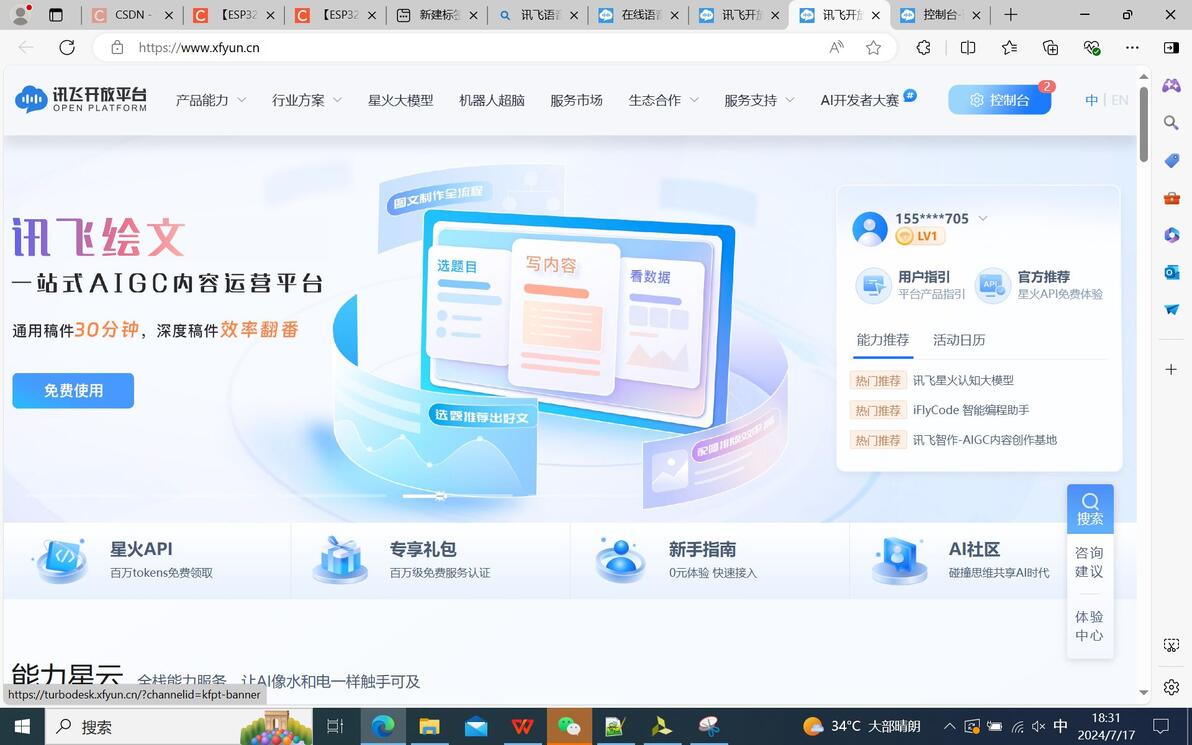Switch to the 活动日历 tab
The image size is (1192, 745).
click(959, 340)
